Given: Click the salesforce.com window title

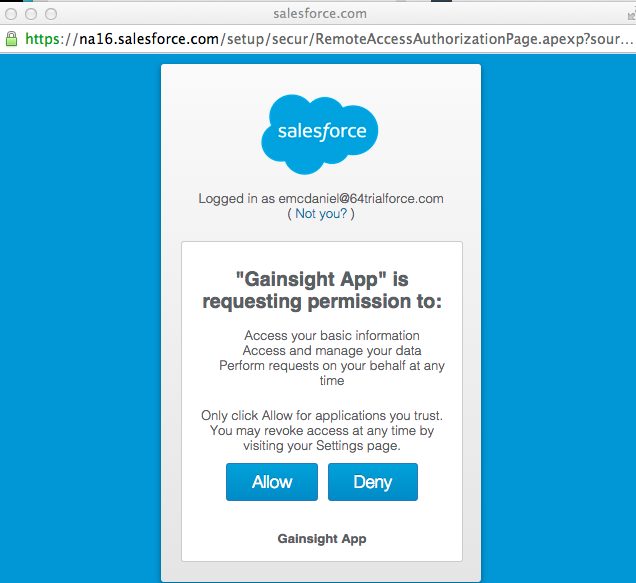Looking at the screenshot, I should tap(320, 14).
